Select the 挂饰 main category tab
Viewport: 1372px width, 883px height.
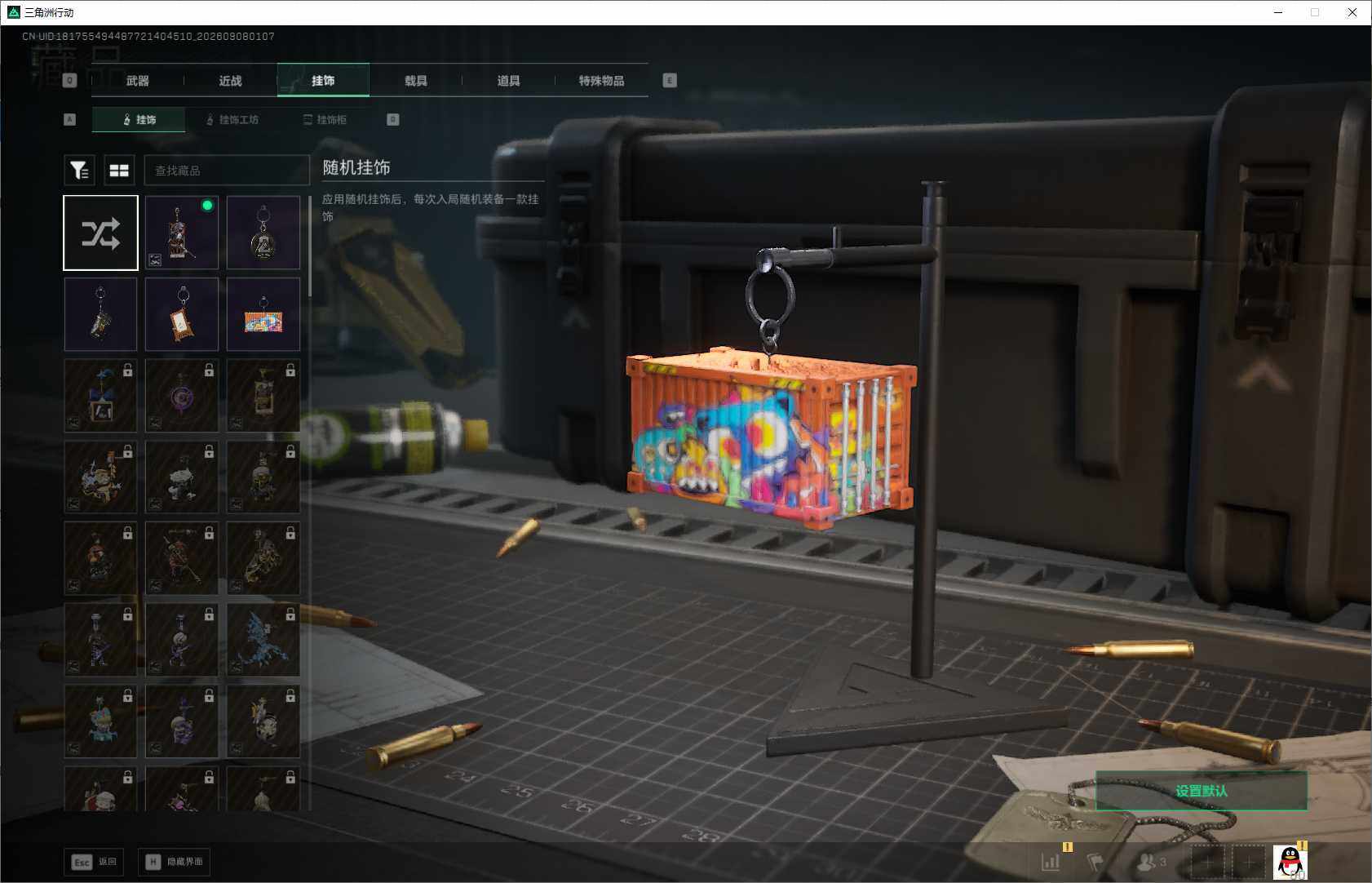pyautogui.click(x=323, y=80)
